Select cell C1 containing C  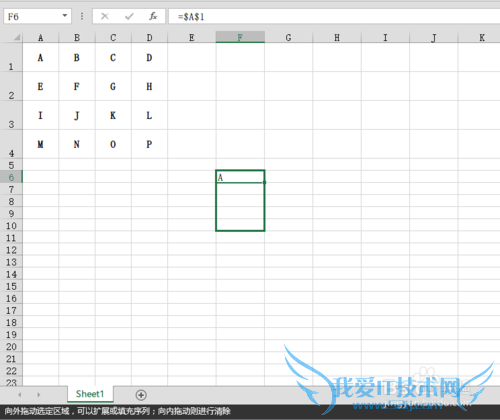(113, 57)
